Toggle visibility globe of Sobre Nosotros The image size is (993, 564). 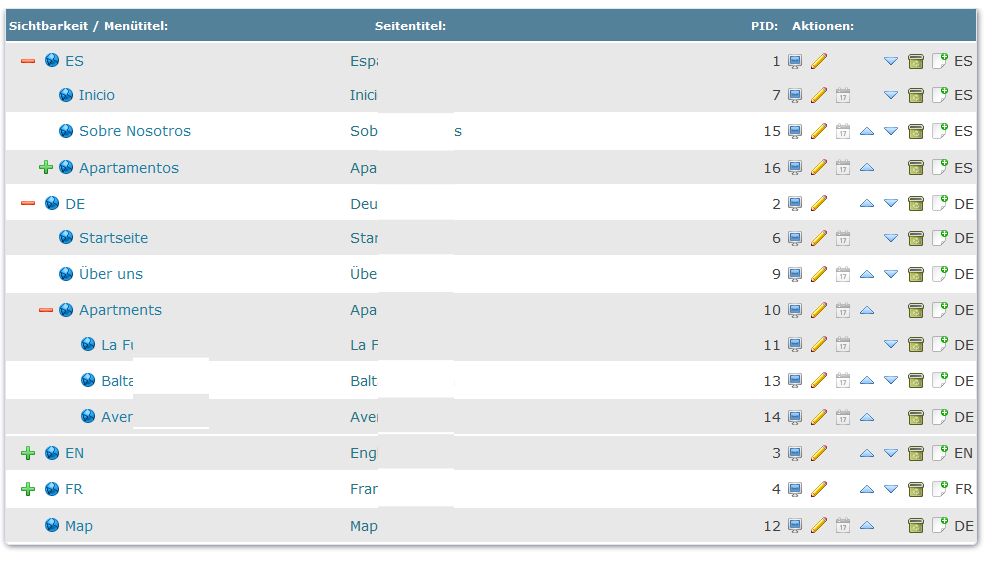66,131
